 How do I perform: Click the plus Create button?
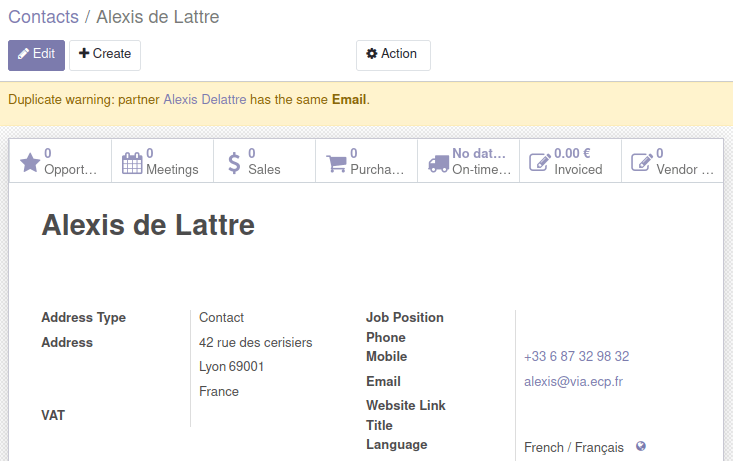[x=105, y=55]
